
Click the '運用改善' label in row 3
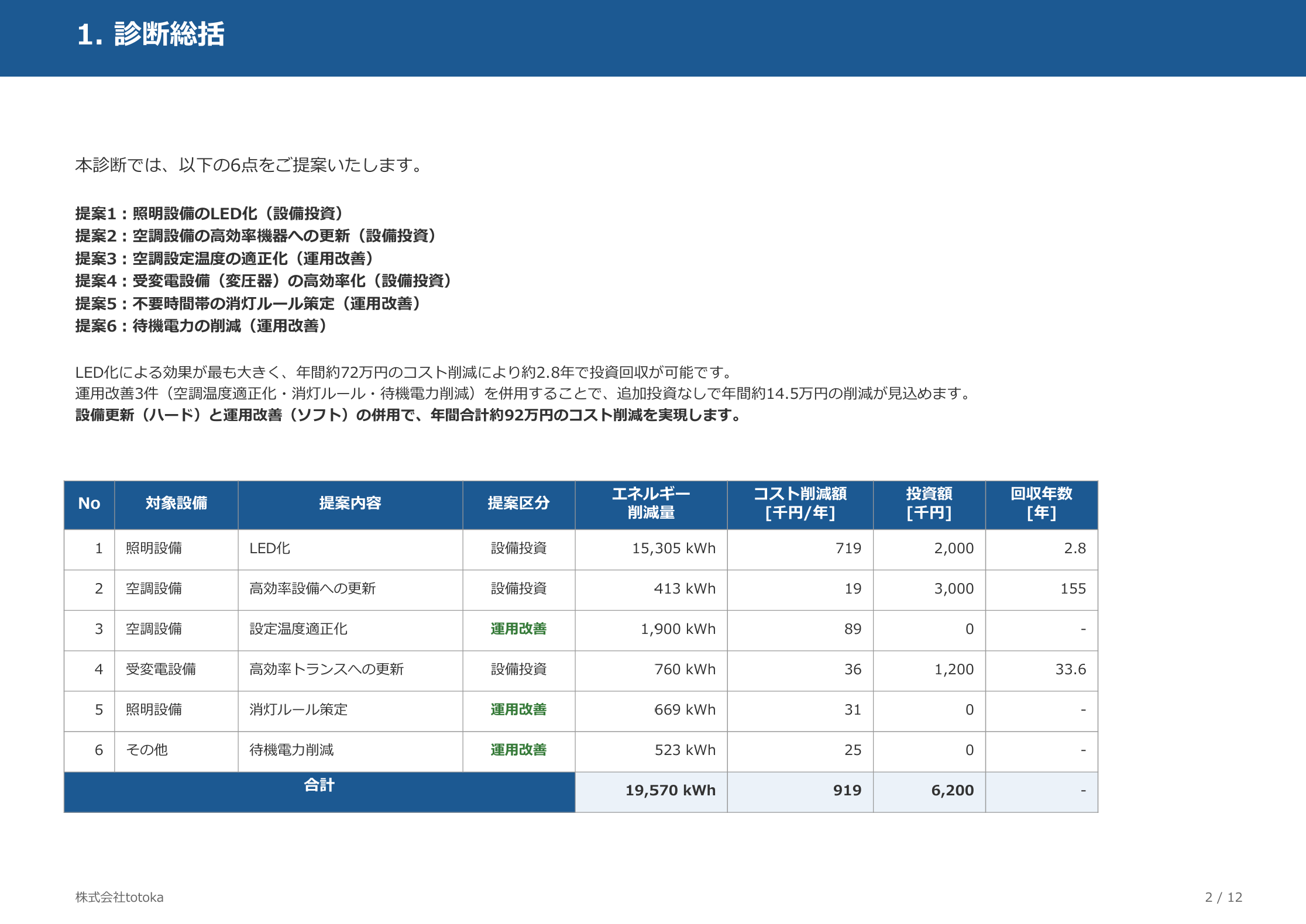(518, 629)
